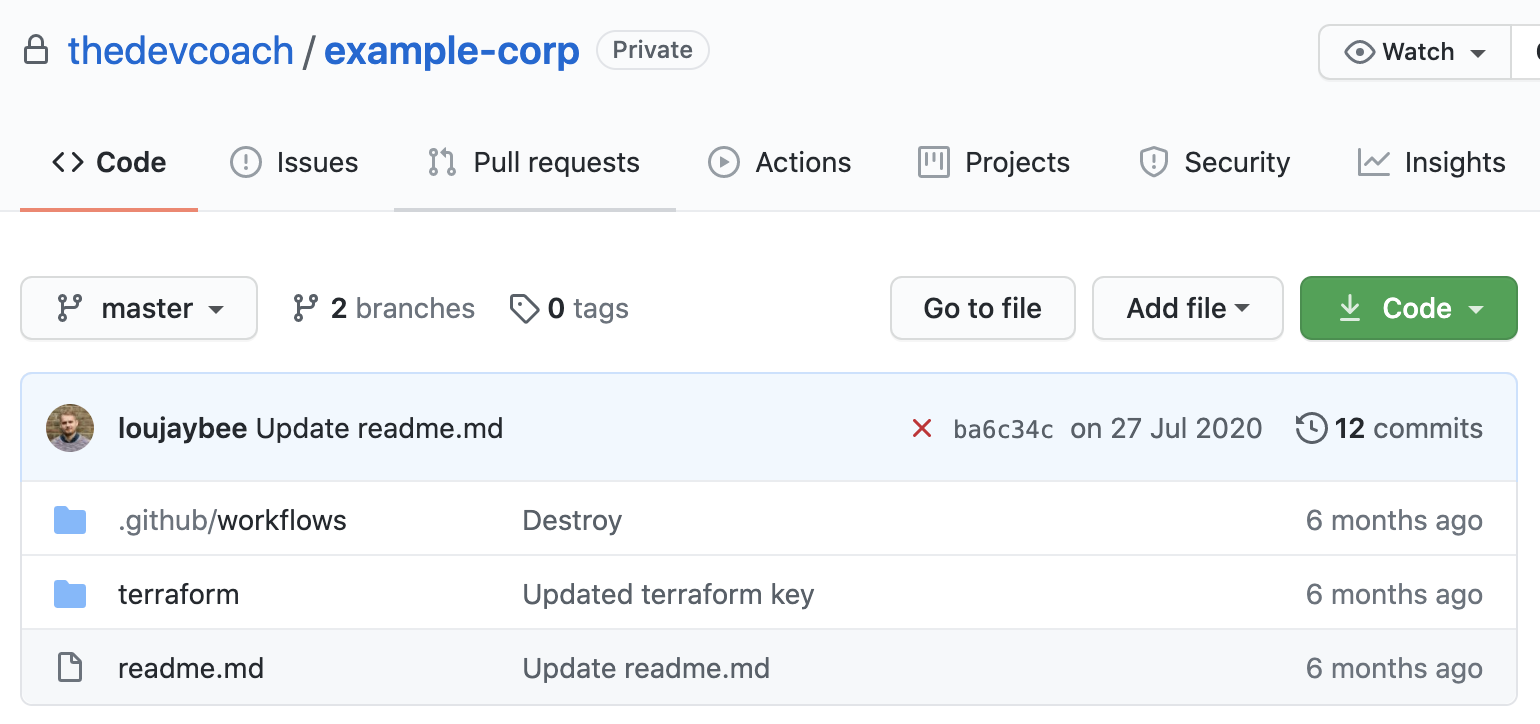Click the commit history clock icon
Viewport: 1540px width, 724px height.
[1311, 427]
